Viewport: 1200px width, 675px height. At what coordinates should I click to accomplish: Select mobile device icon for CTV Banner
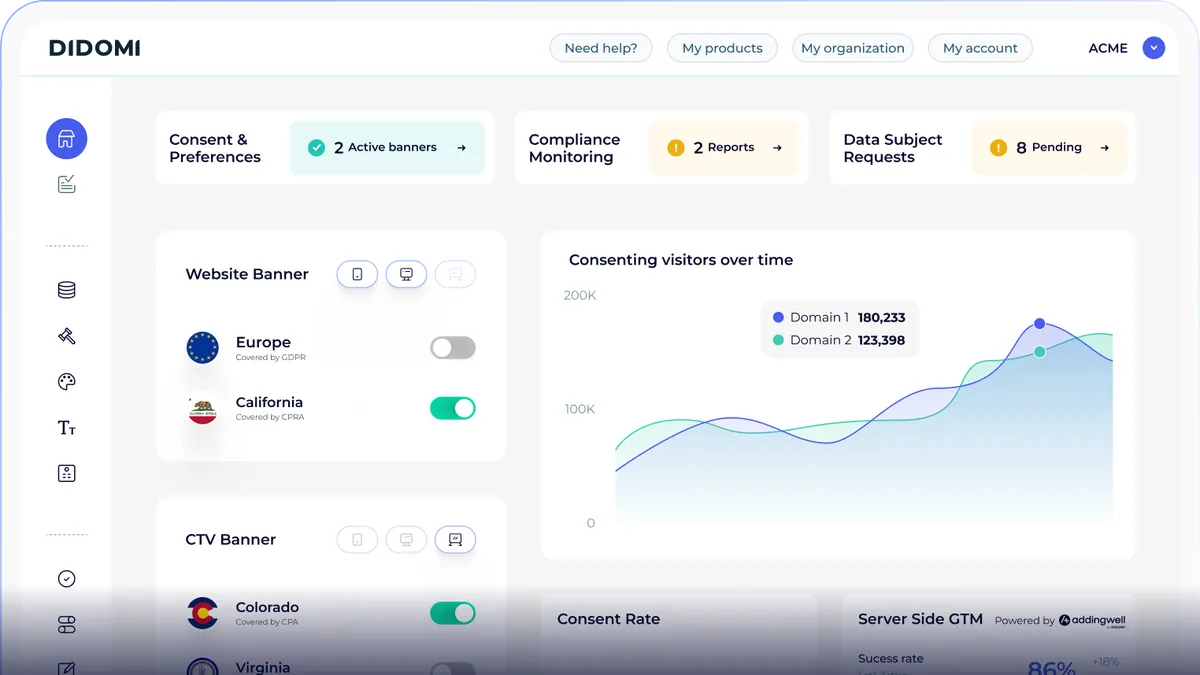pos(357,540)
